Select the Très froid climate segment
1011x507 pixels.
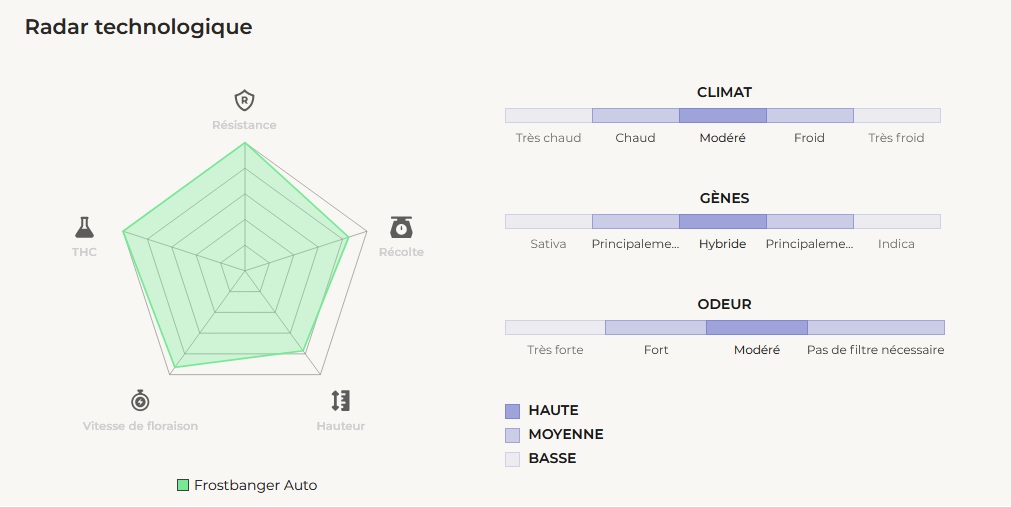[x=897, y=115]
